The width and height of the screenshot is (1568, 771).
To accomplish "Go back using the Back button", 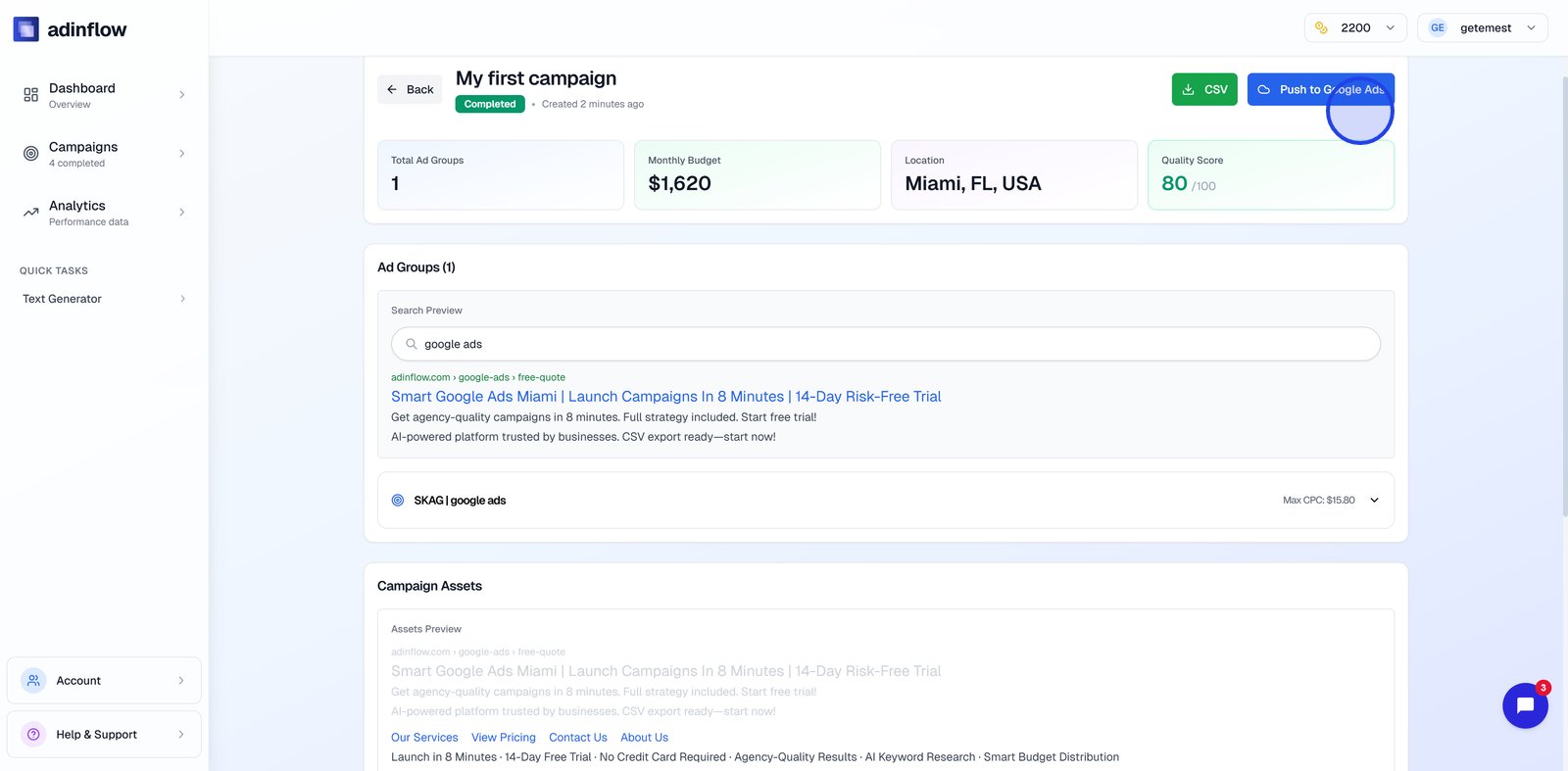I will [410, 89].
